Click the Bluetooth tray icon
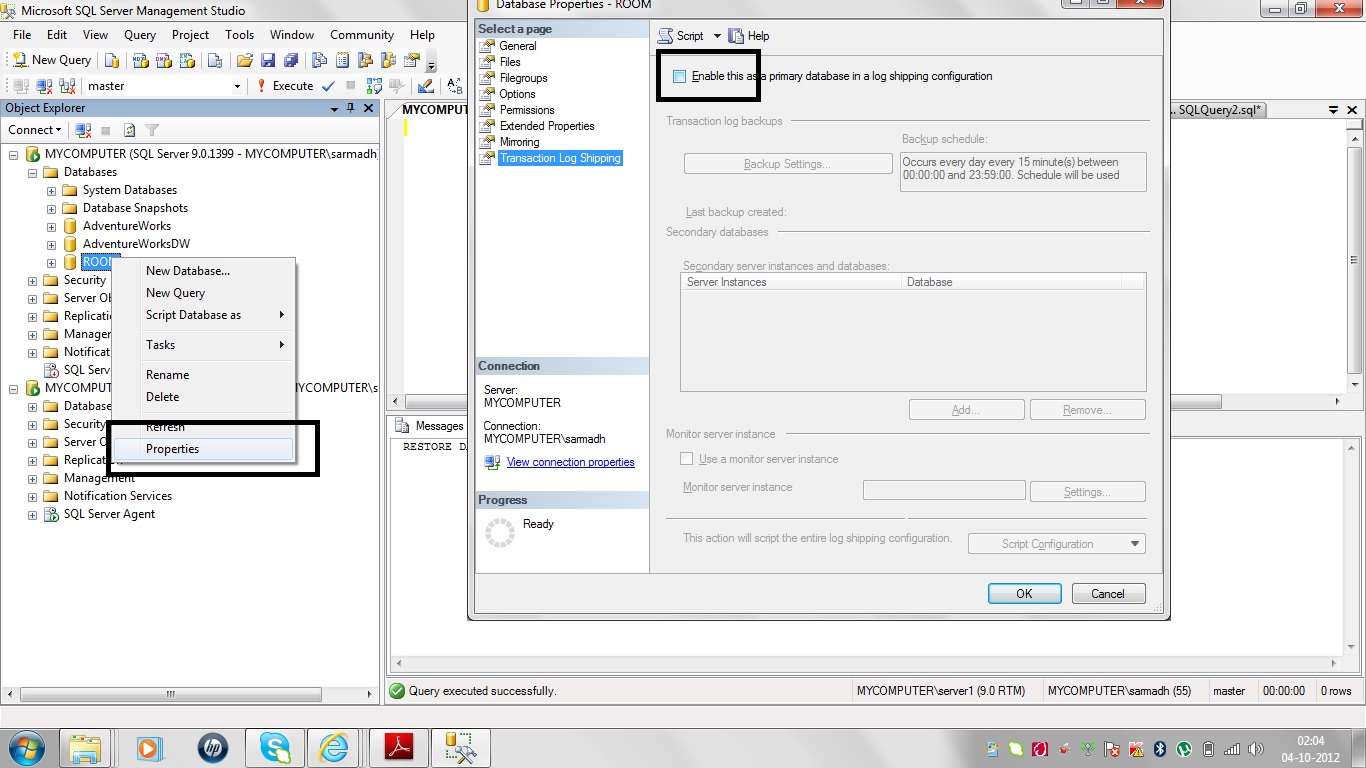This screenshot has height=768, width=1366. coord(1161,748)
